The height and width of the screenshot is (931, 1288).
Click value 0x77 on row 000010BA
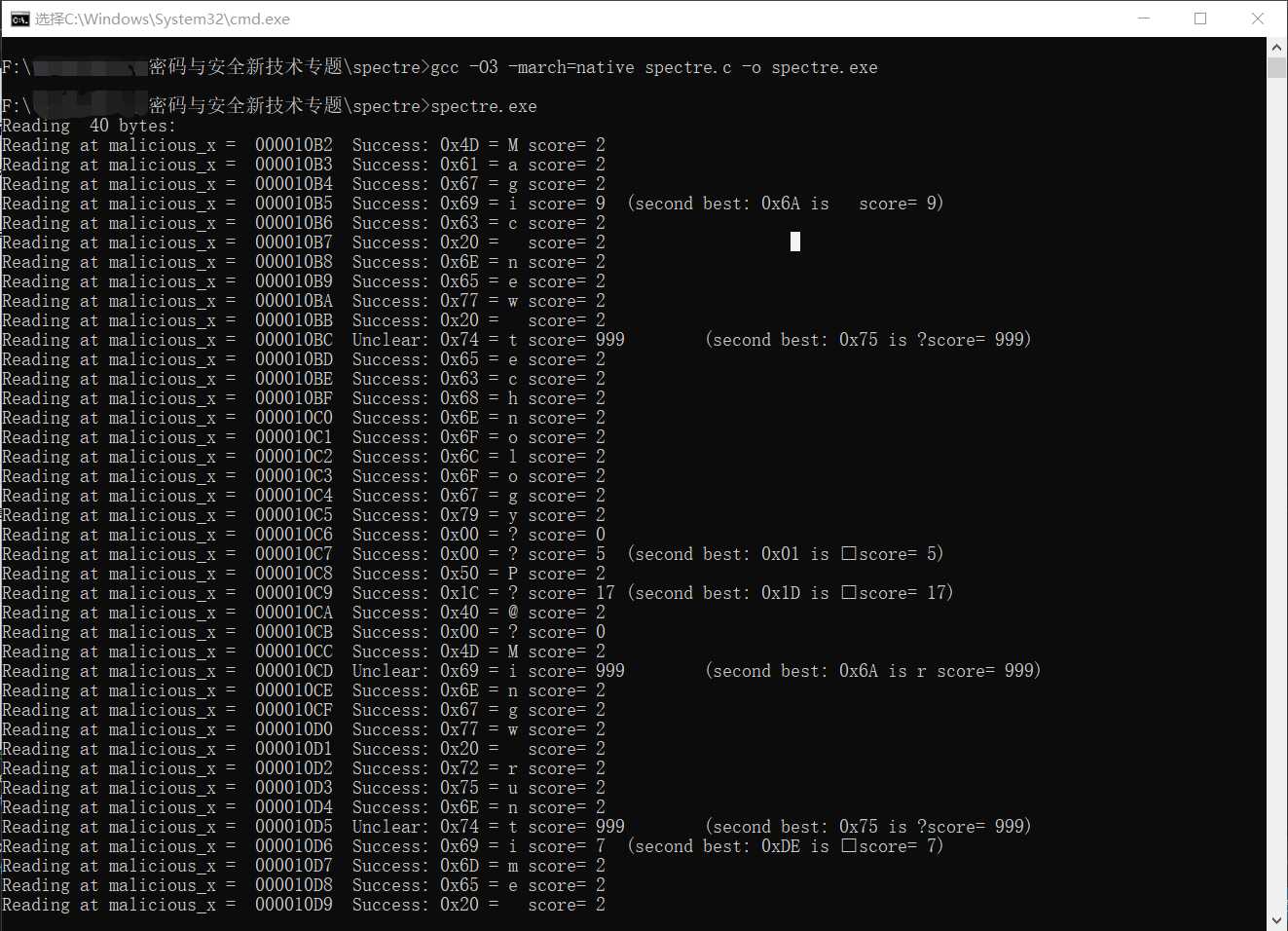coord(460,301)
